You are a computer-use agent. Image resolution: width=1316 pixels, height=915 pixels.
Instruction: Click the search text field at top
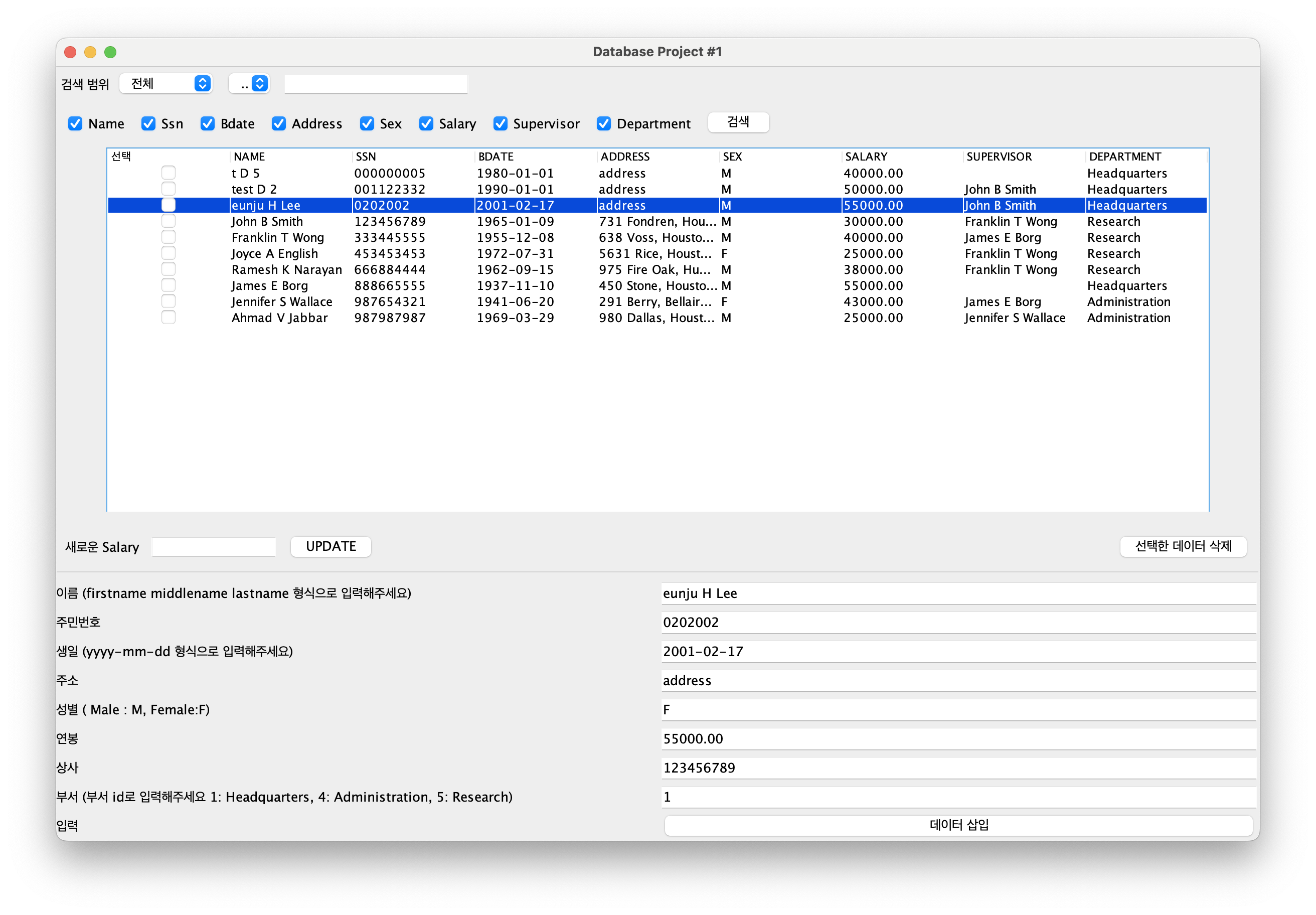(x=376, y=84)
